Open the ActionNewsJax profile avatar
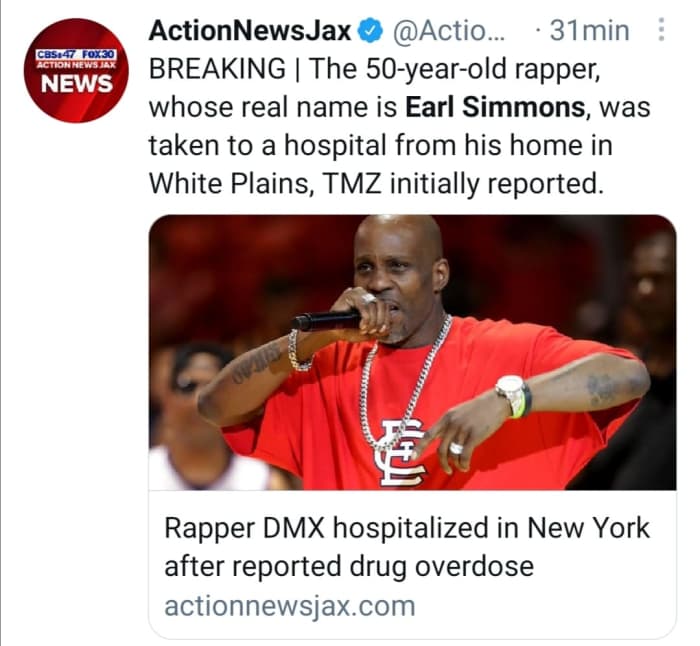The image size is (700, 646). [76, 71]
